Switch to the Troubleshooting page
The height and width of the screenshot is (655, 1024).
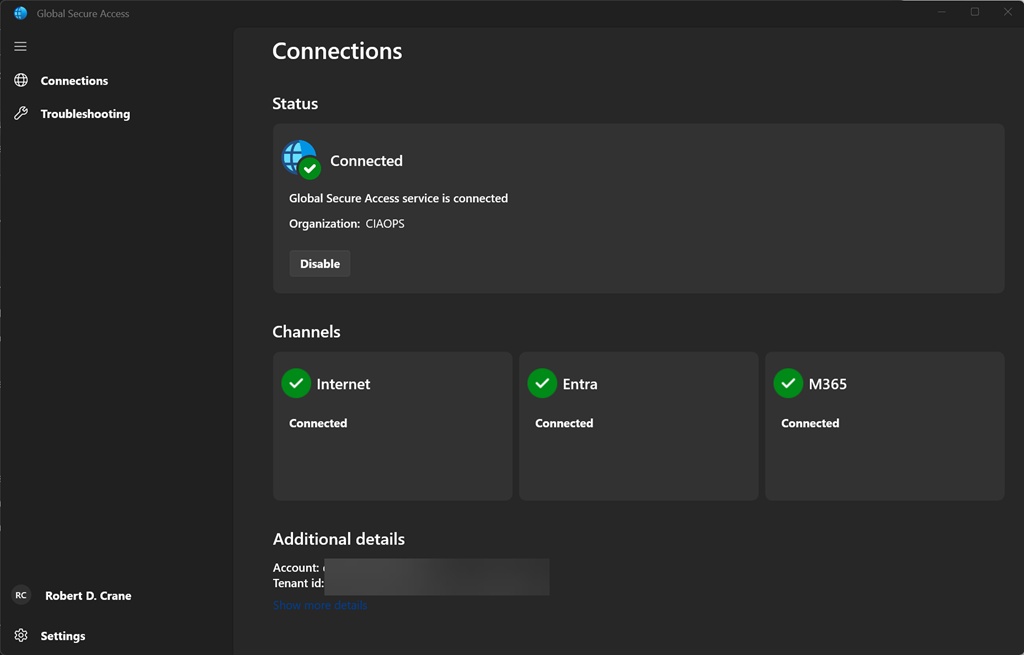pyautogui.click(x=85, y=114)
